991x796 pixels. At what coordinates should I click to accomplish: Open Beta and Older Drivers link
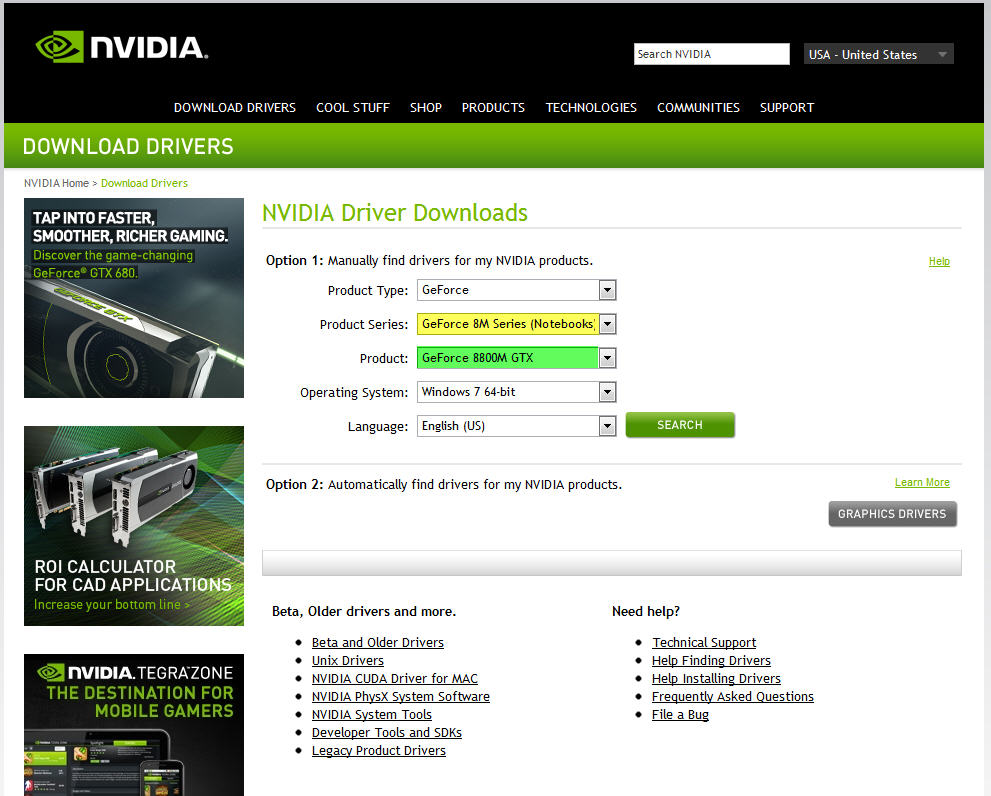coord(378,642)
